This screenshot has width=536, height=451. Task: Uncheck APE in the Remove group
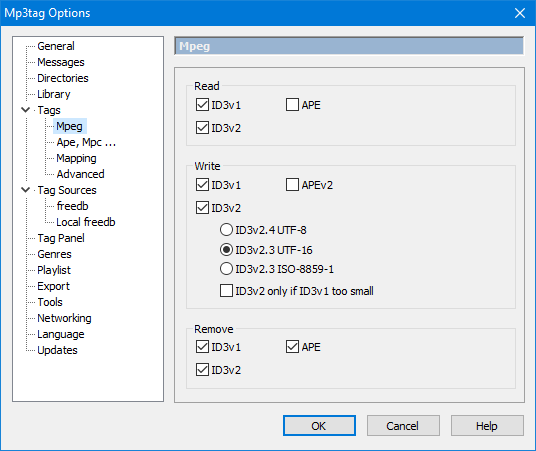coord(292,347)
